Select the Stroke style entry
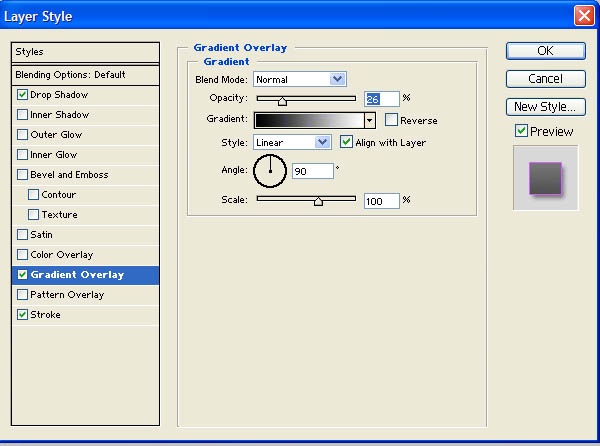600x446 pixels. tap(46, 315)
